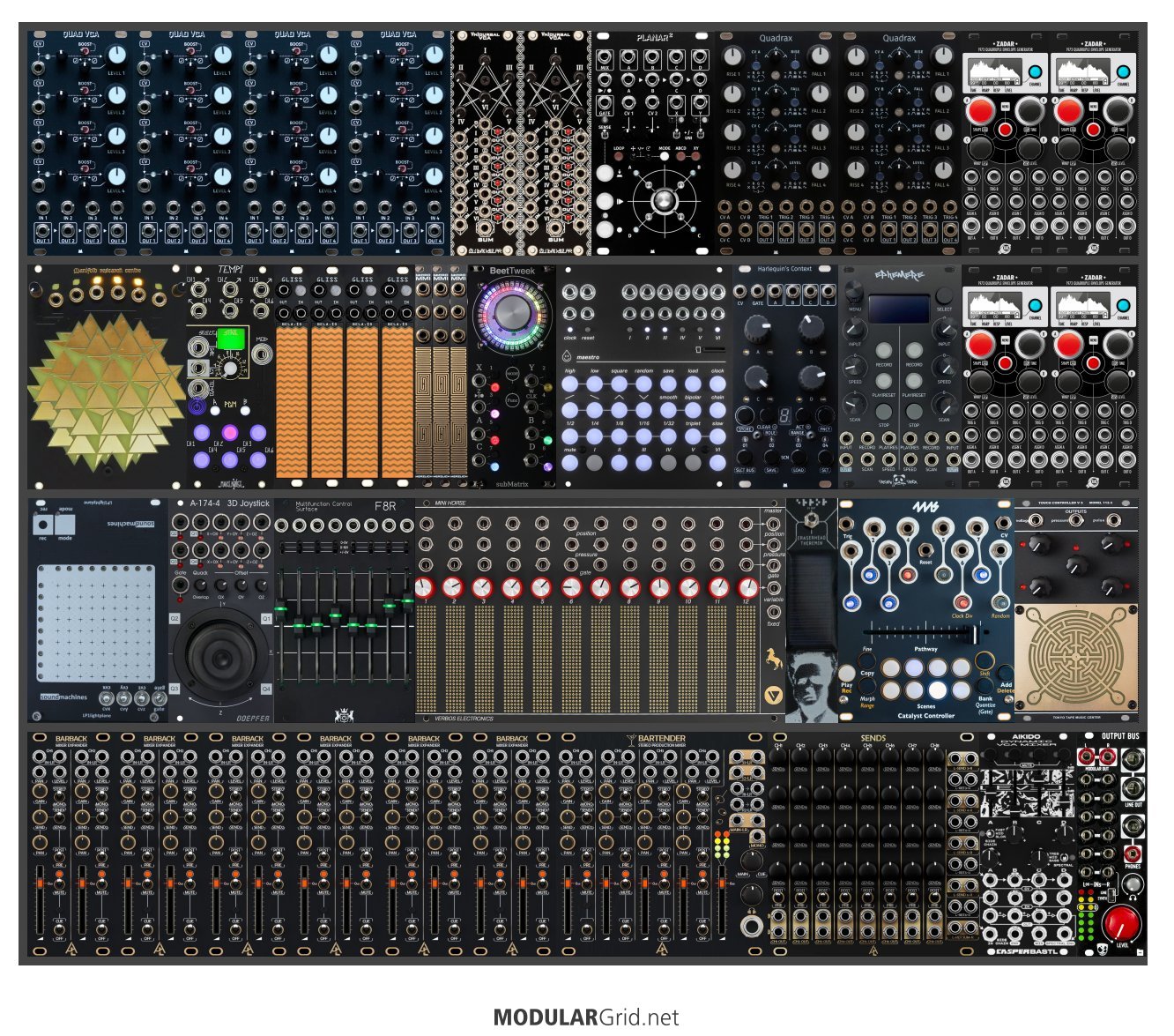Click the lit pink channel button on Tempi
The width and height of the screenshot is (1174, 1036).
(x=230, y=432)
